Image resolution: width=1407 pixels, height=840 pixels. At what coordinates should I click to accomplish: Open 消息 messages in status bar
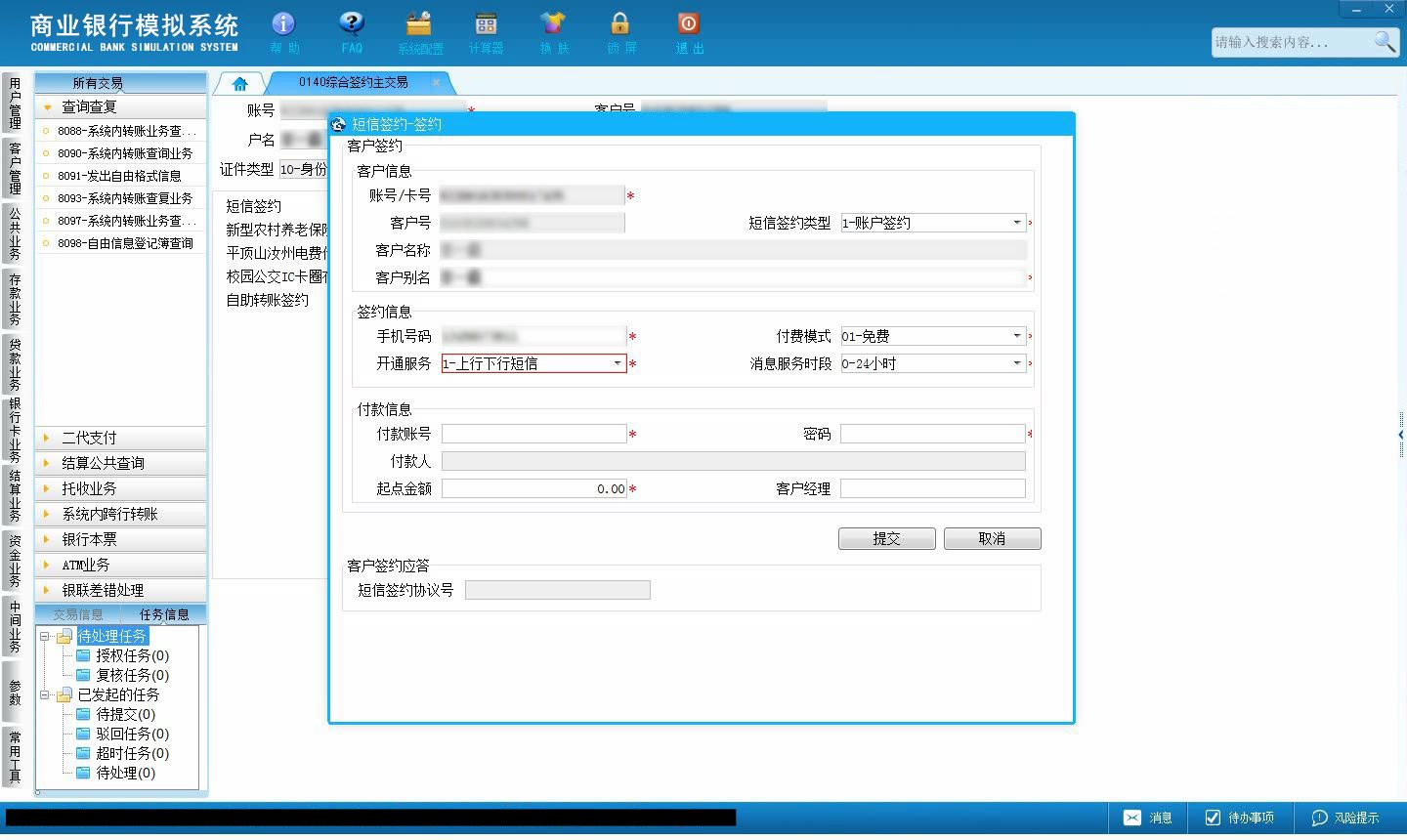click(1148, 818)
